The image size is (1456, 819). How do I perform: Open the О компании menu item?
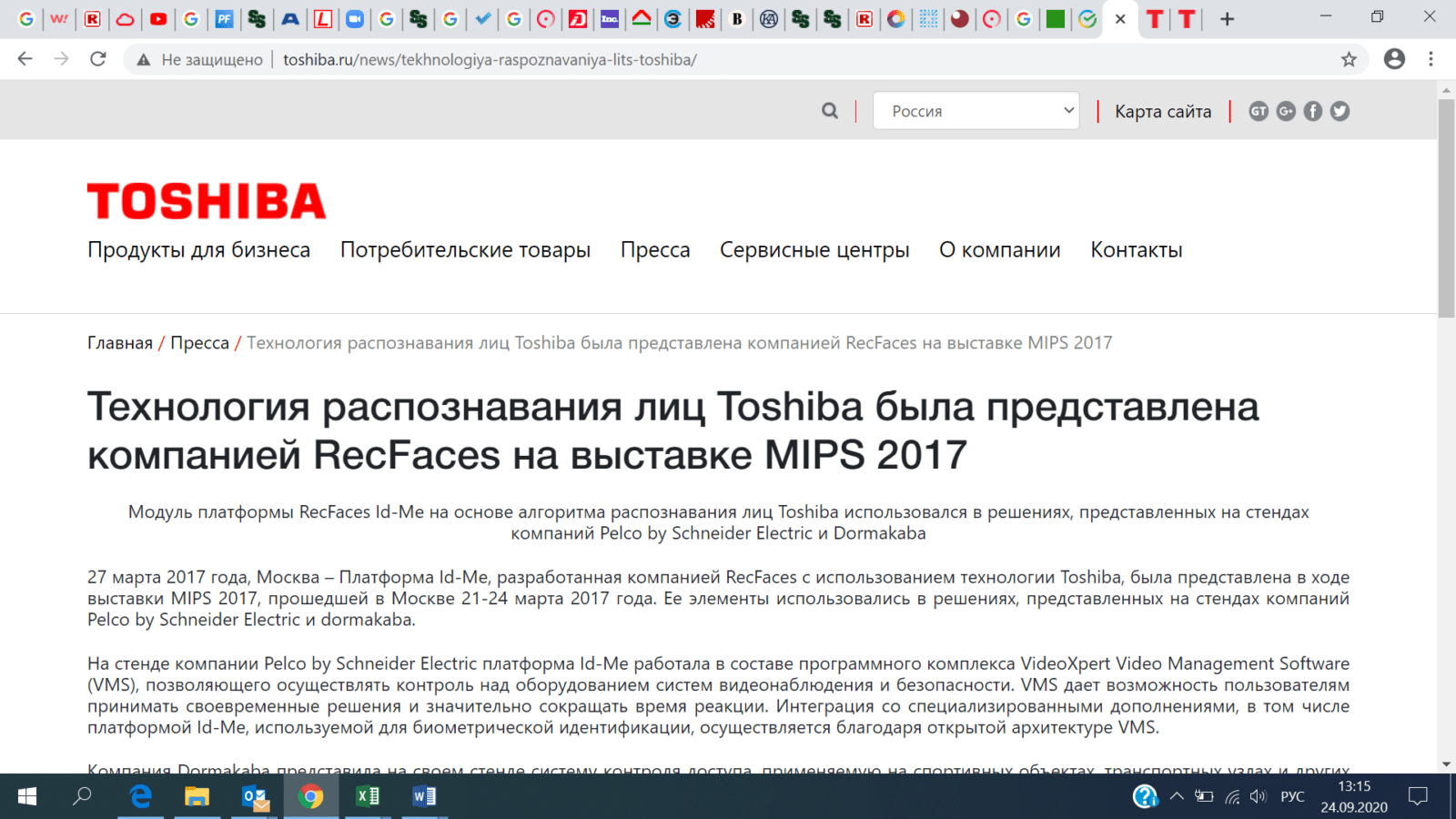click(x=999, y=249)
